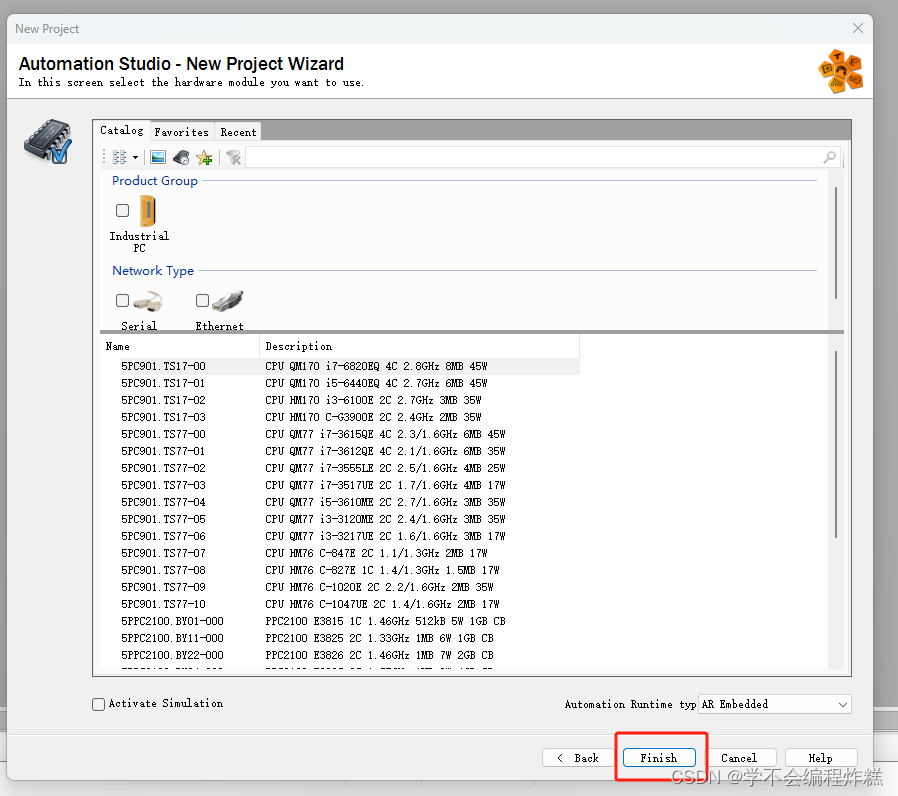
Task: Check the Industrial PC checkbox
Action: 123,211
